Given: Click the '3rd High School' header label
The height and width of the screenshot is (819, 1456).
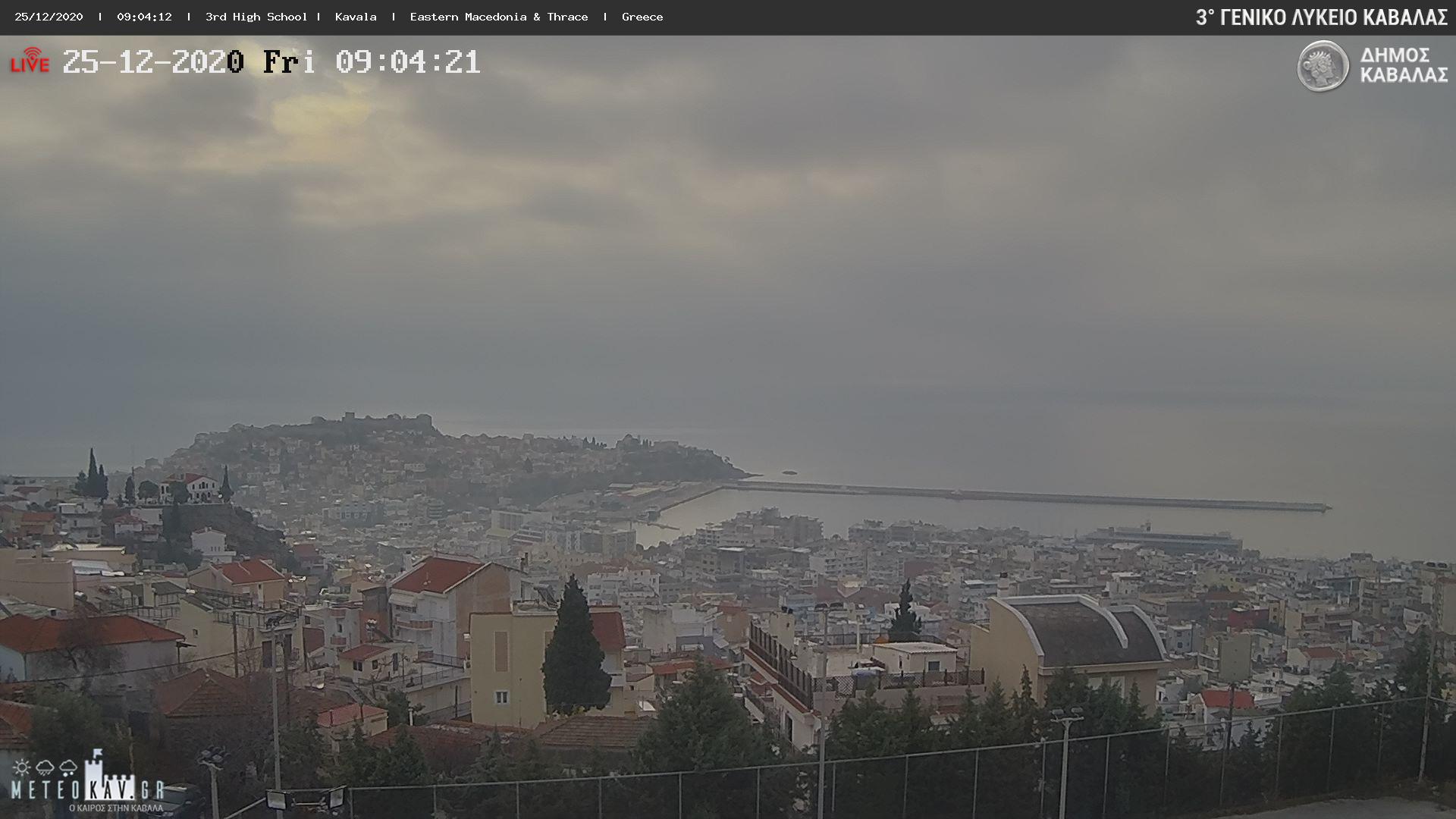Looking at the screenshot, I should point(256,17).
